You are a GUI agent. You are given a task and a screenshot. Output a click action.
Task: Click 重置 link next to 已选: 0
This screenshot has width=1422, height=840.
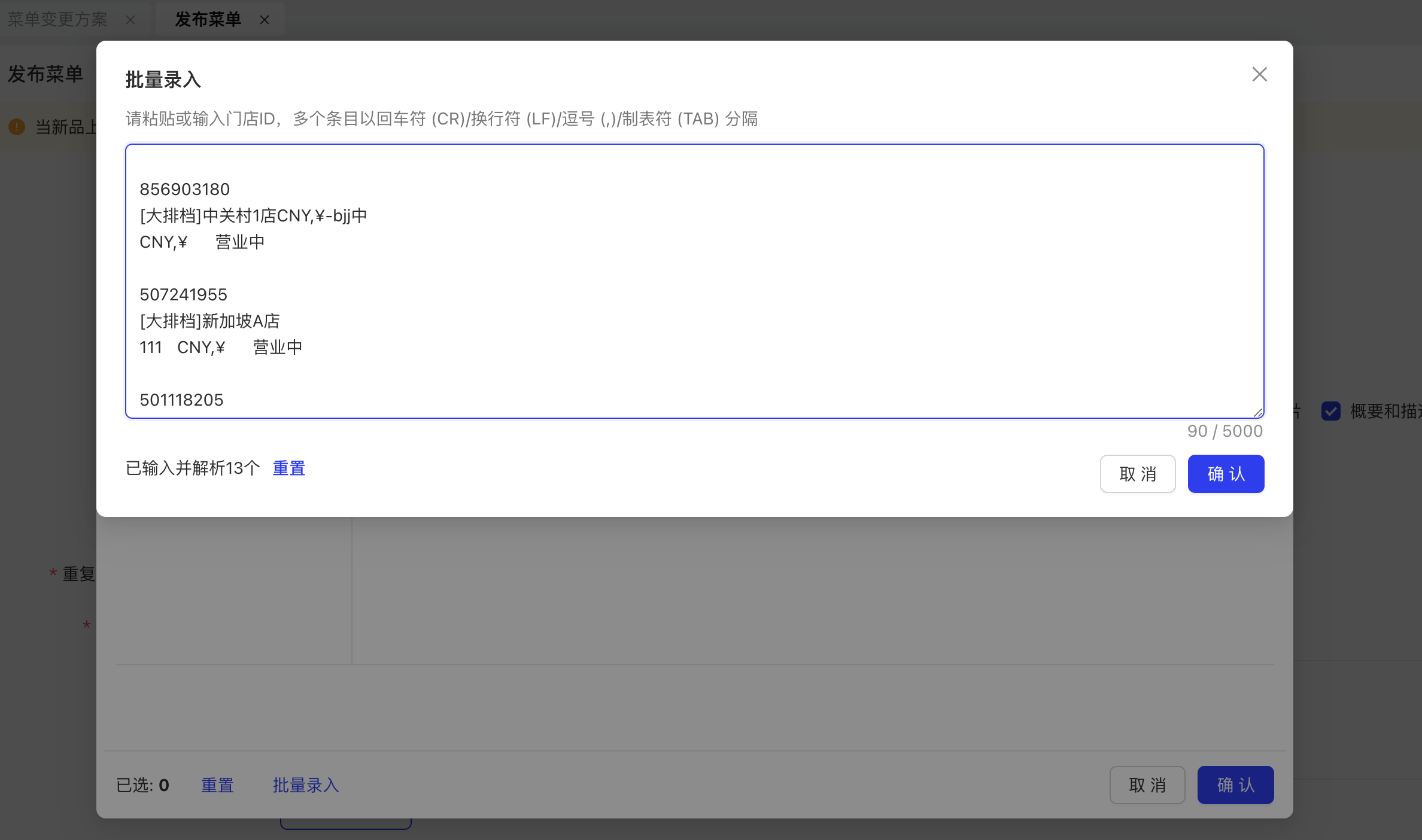[x=217, y=785]
